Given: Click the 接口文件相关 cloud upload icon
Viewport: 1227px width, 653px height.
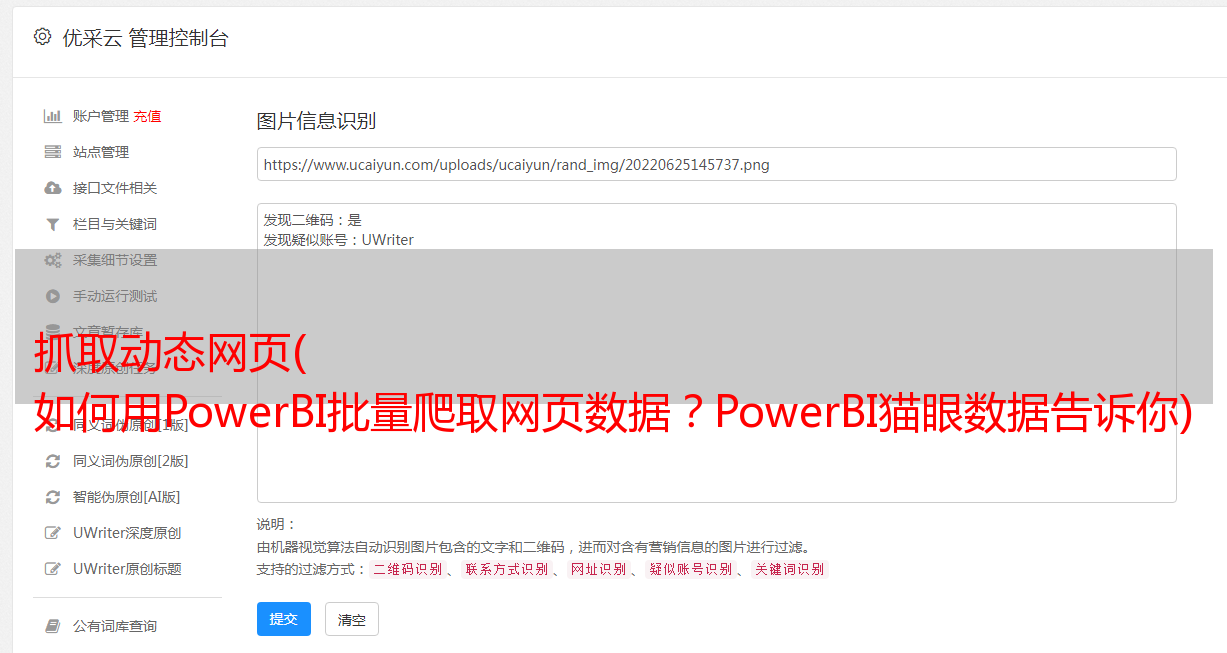Looking at the screenshot, I should [x=53, y=188].
